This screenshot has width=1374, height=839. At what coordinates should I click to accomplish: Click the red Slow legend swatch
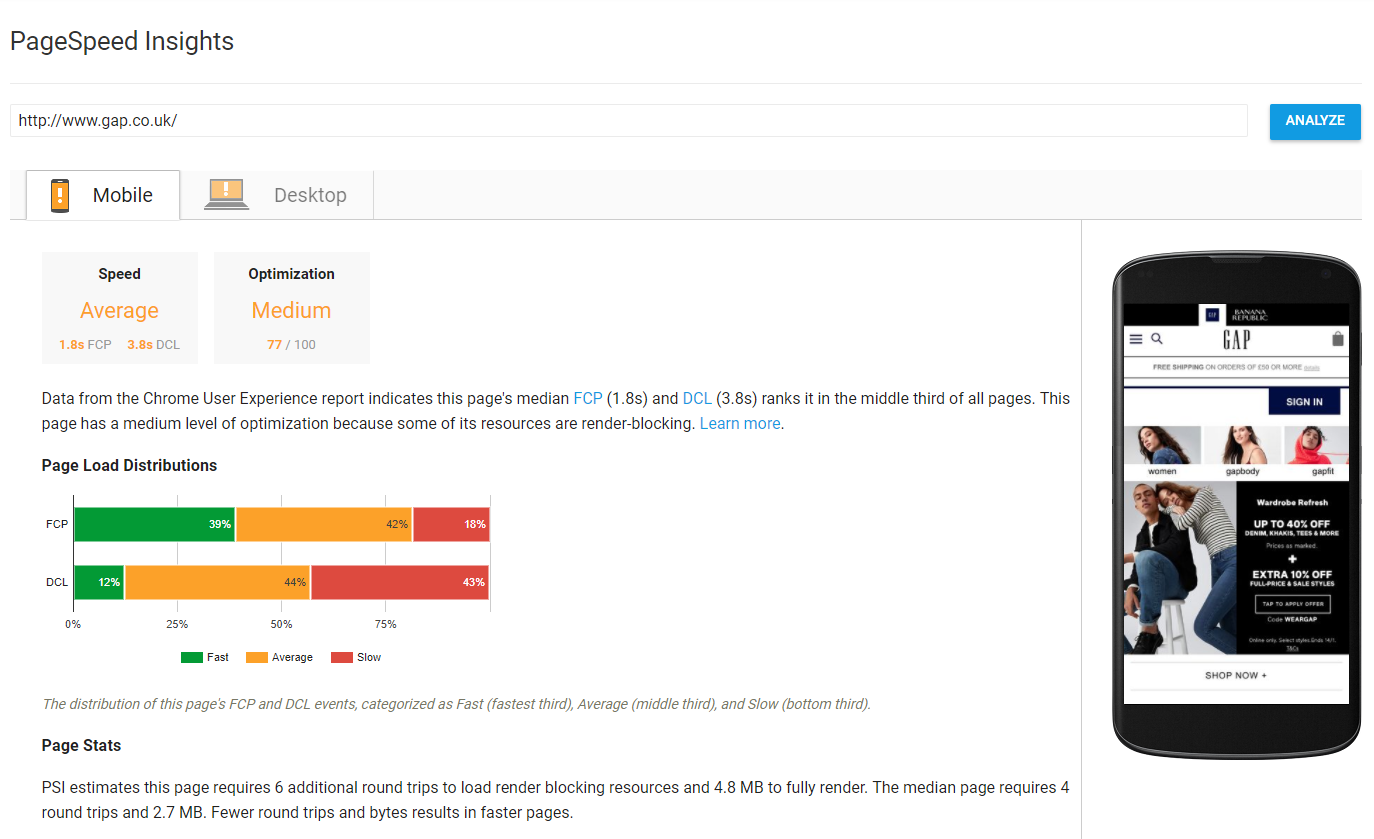341,657
